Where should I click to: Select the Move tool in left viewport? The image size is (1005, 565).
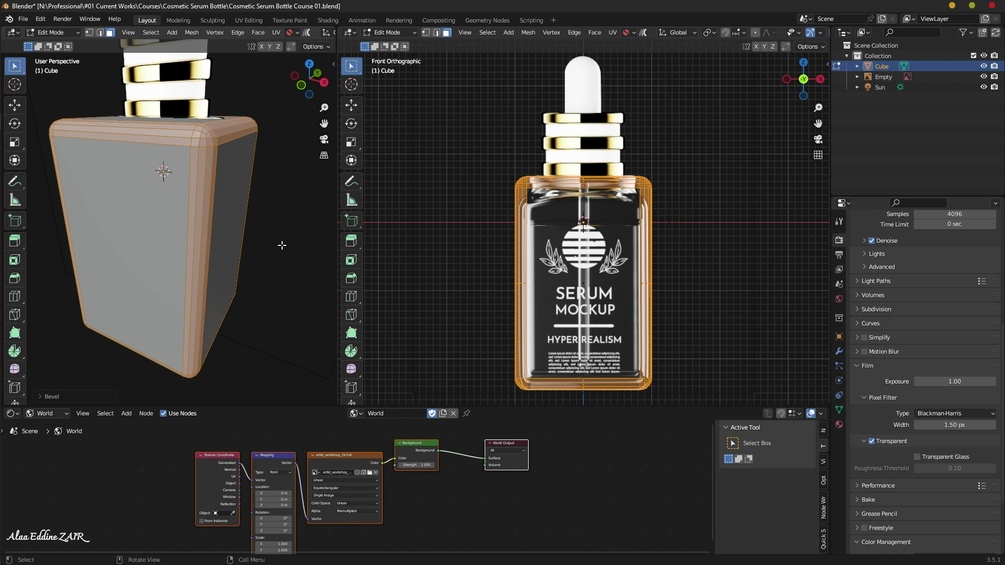15,105
